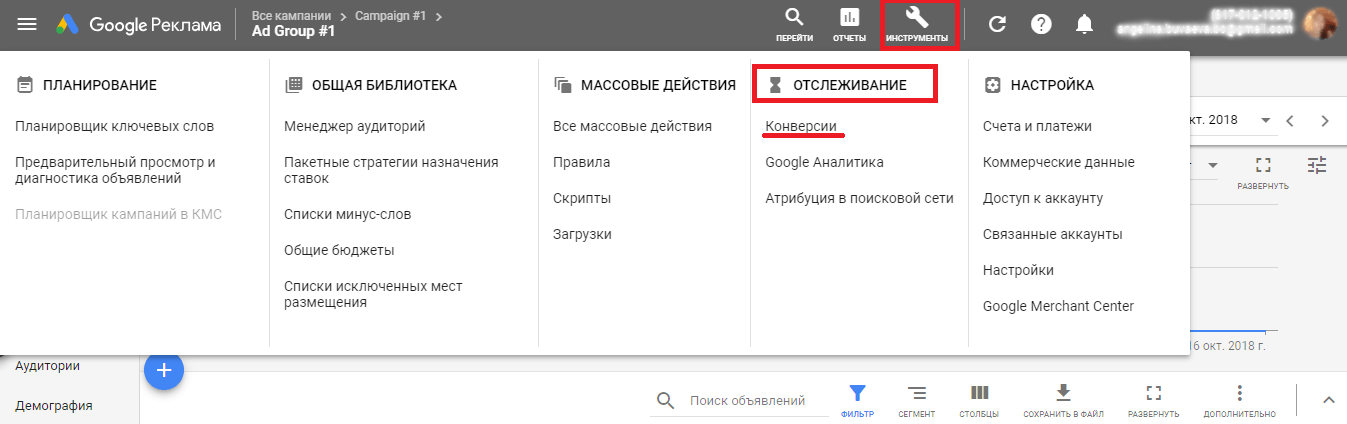Open the help question mark icon
The width and height of the screenshot is (1347, 424).
1041,24
